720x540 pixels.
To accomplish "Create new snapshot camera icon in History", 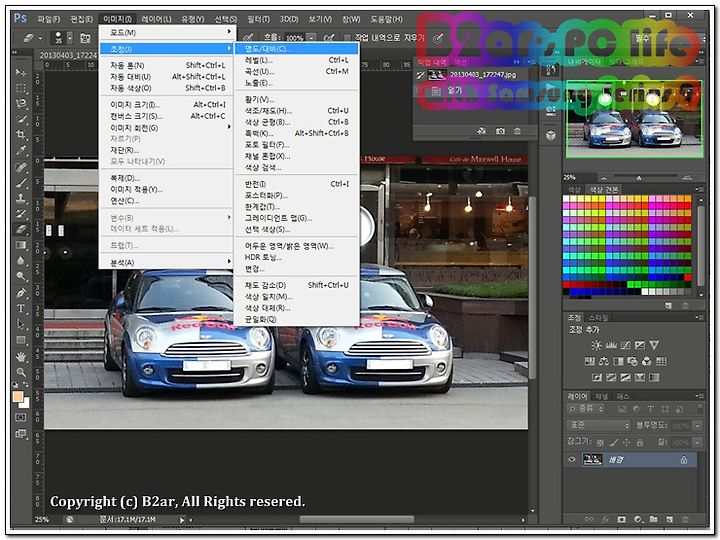I will (500, 131).
